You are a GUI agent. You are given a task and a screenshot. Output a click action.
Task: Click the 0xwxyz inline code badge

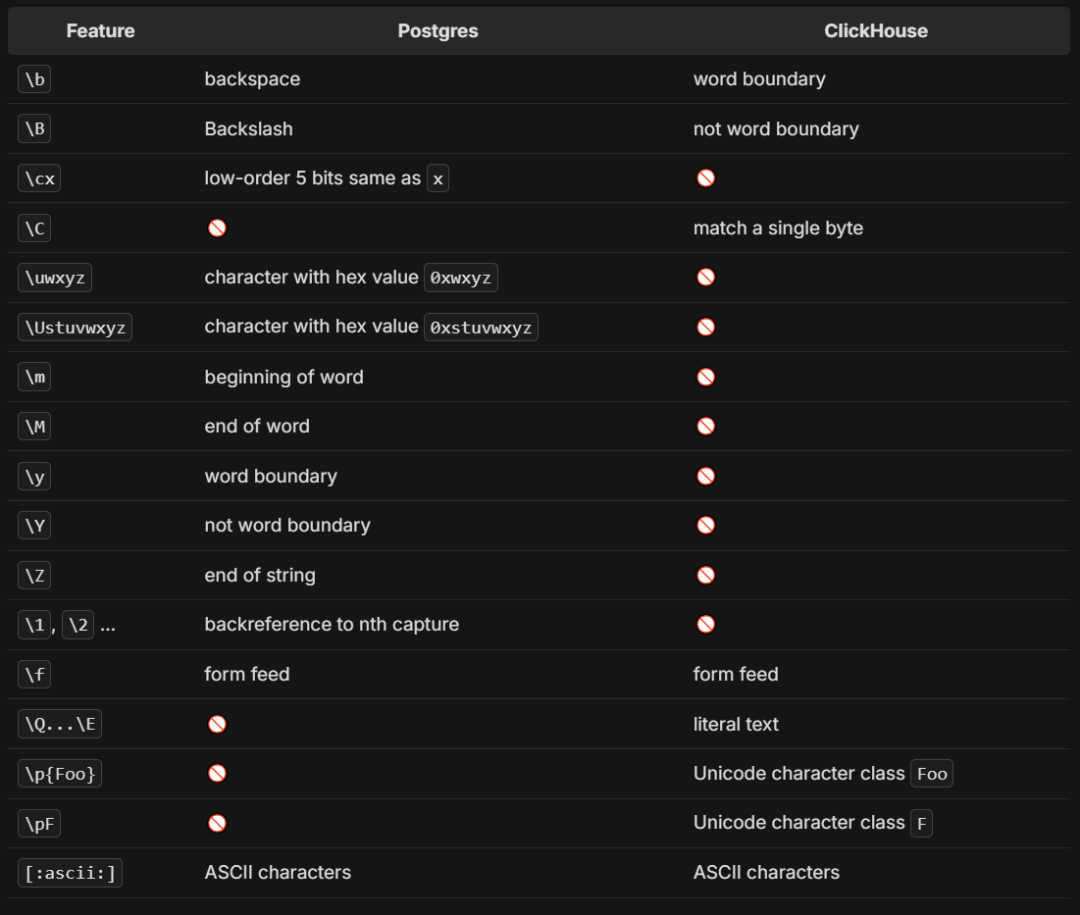point(461,278)
